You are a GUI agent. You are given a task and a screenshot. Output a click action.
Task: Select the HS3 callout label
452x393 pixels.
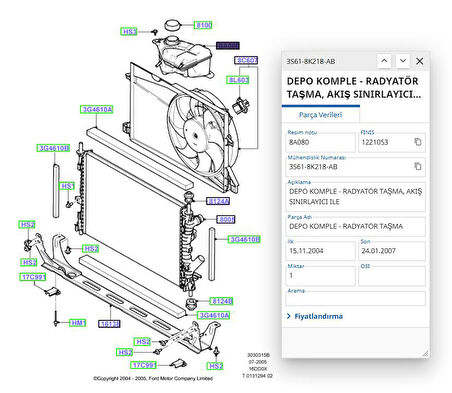click(129, 32)
